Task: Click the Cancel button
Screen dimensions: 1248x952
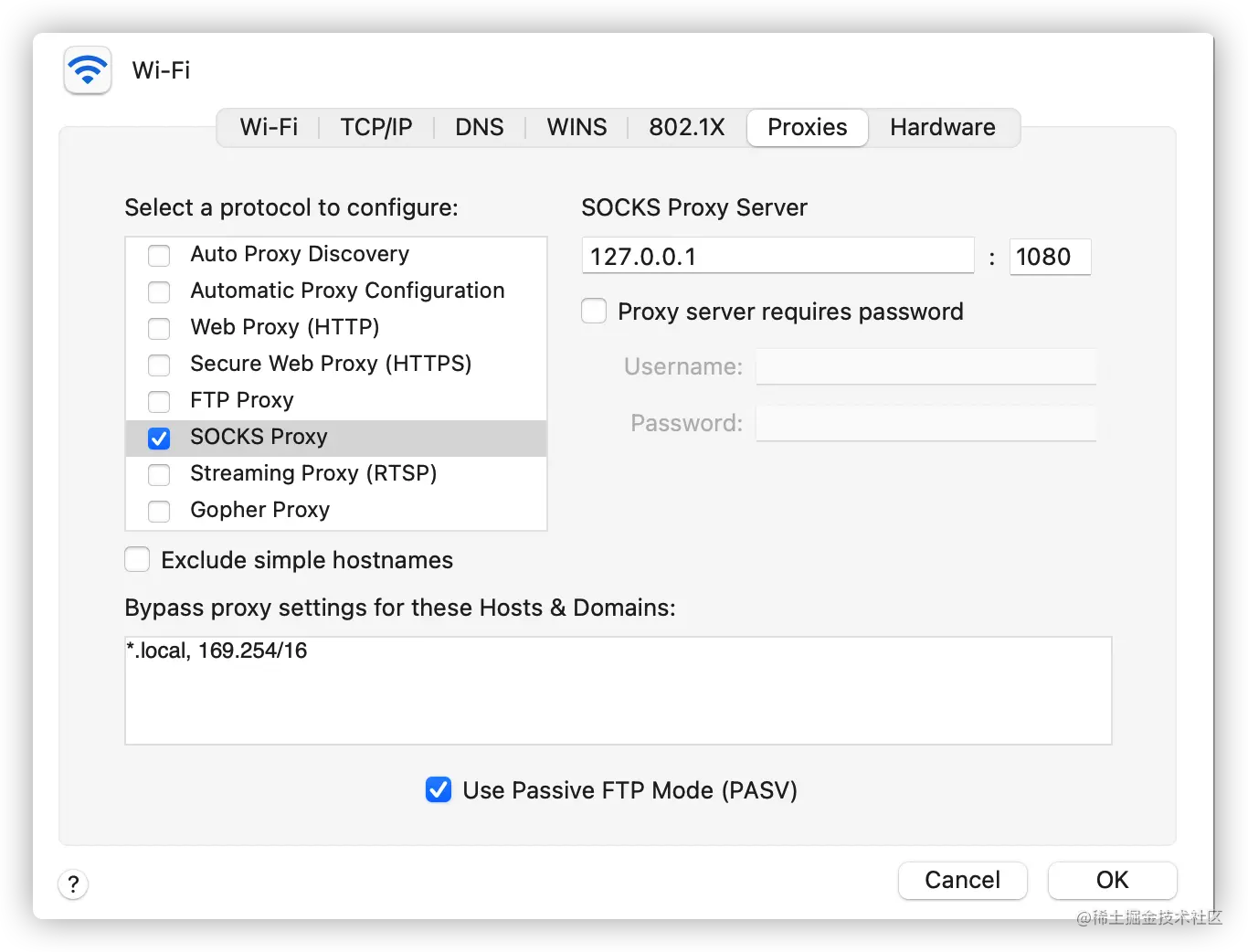Action: point(963,880)
